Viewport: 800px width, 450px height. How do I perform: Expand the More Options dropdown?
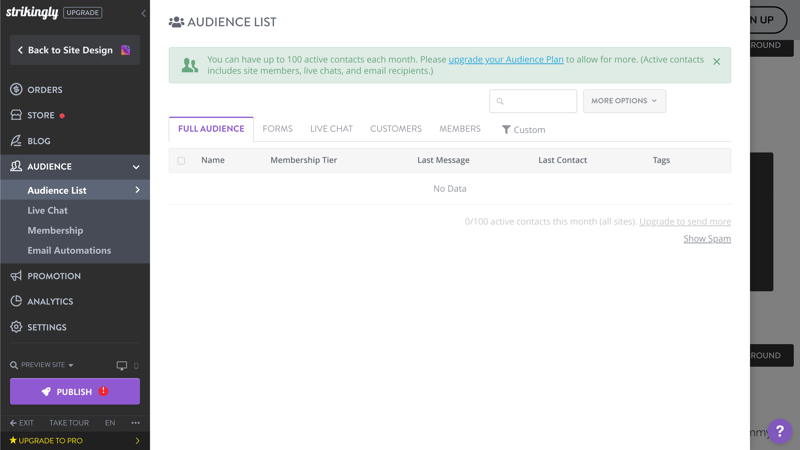click(x=624, y=101)
